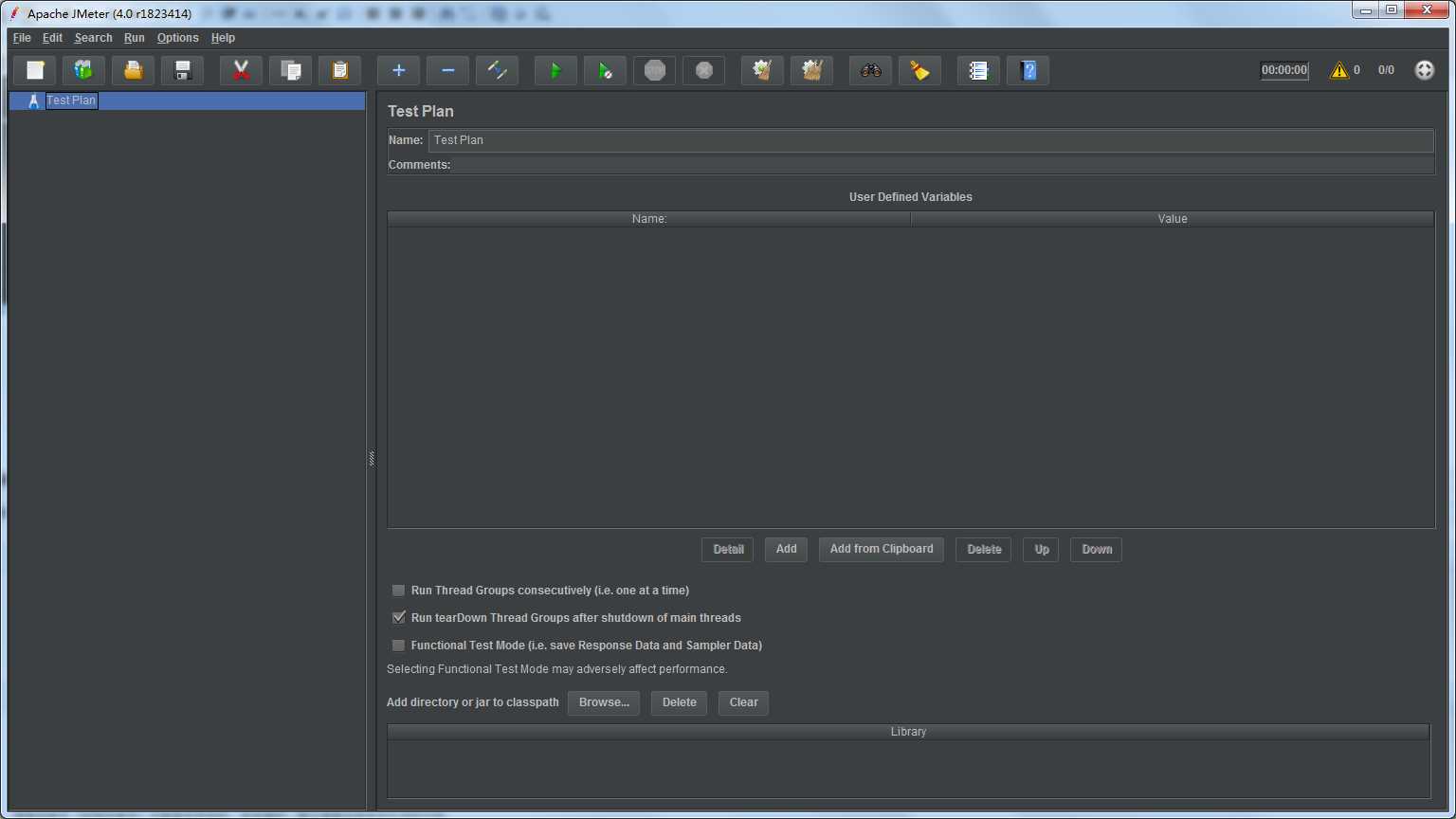Open the Edit menu

tap(52, 38)
